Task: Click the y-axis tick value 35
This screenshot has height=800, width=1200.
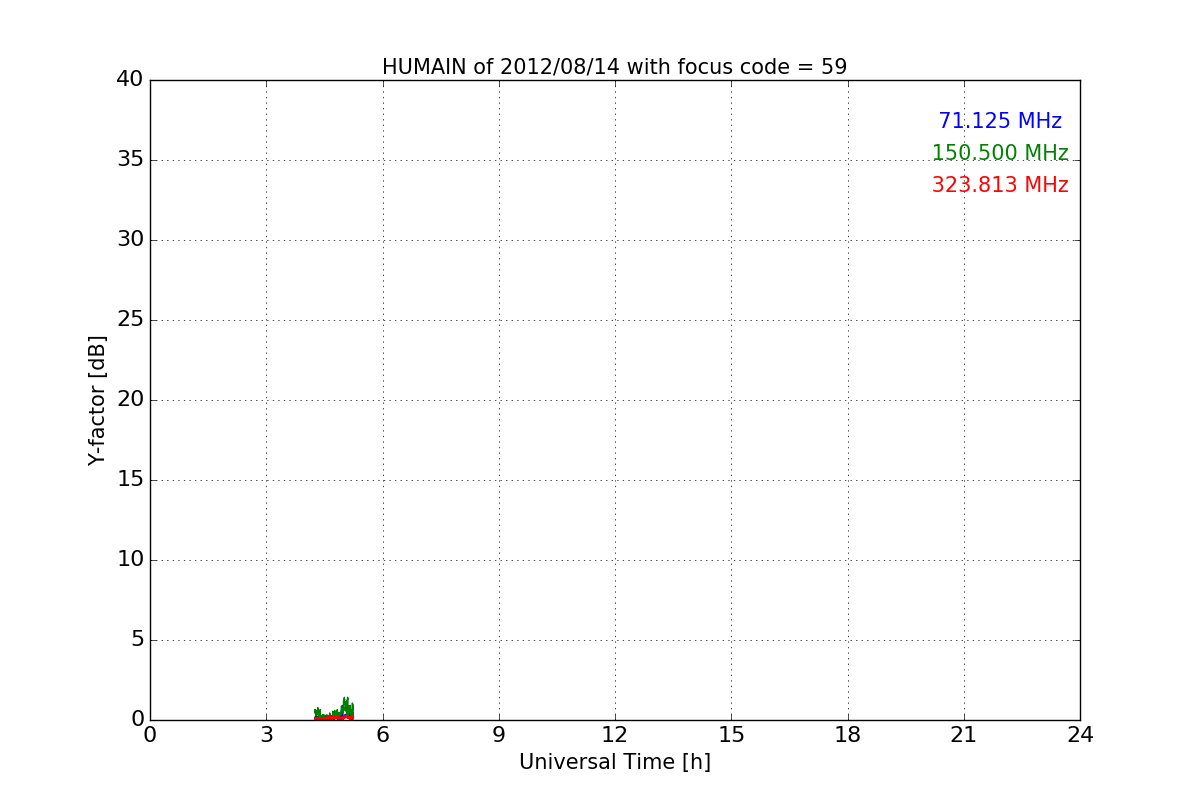Action: click(130, 160)
